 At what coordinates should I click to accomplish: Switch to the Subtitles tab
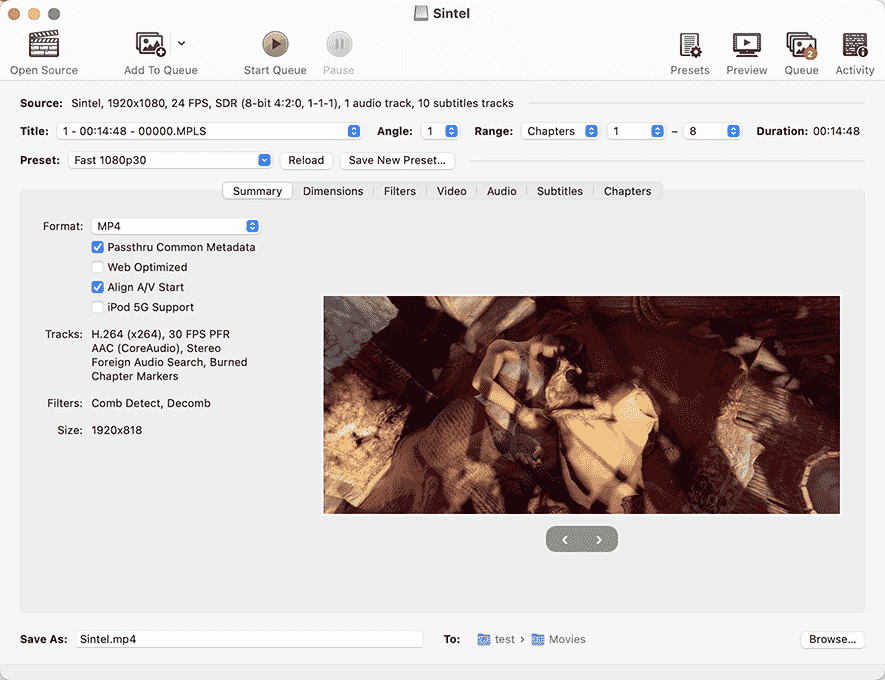[x=559, y=191]
